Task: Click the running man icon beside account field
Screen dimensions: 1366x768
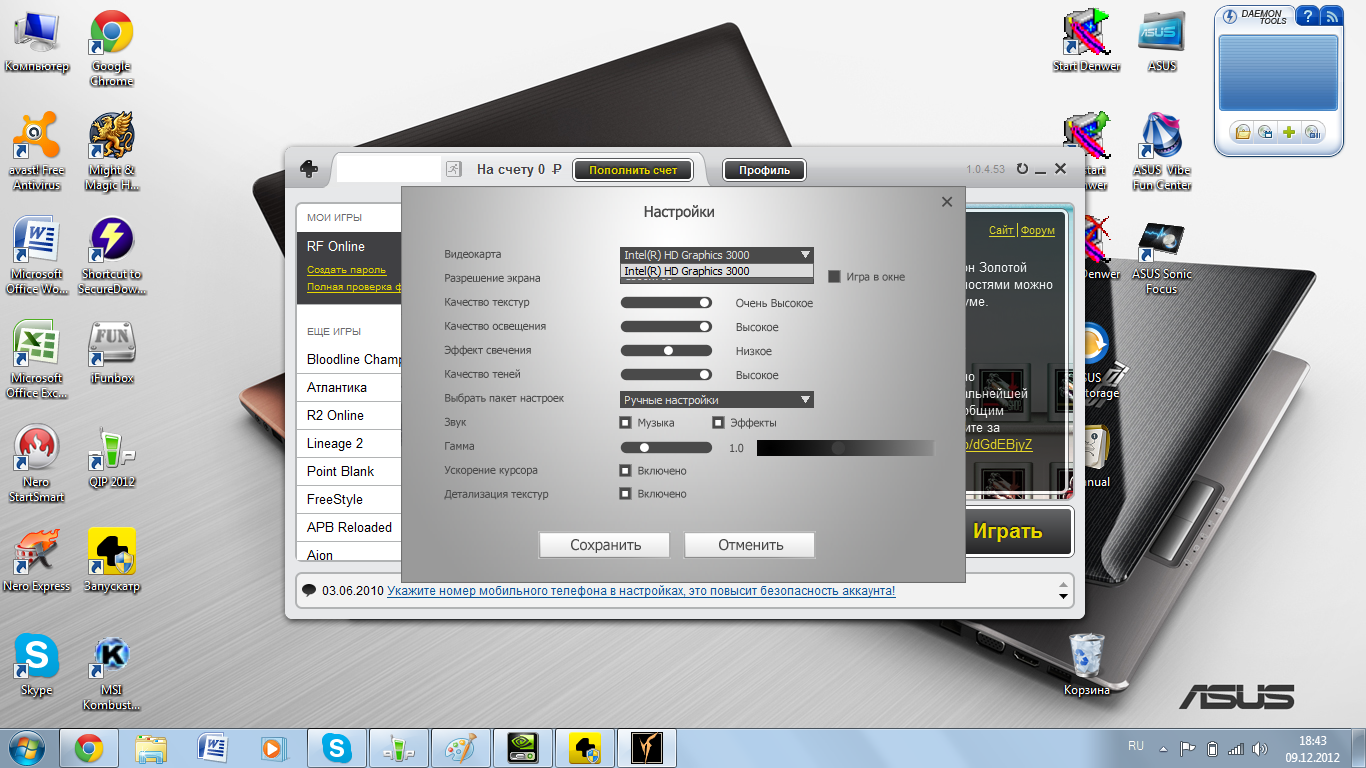Action: [x=454, y=169]
